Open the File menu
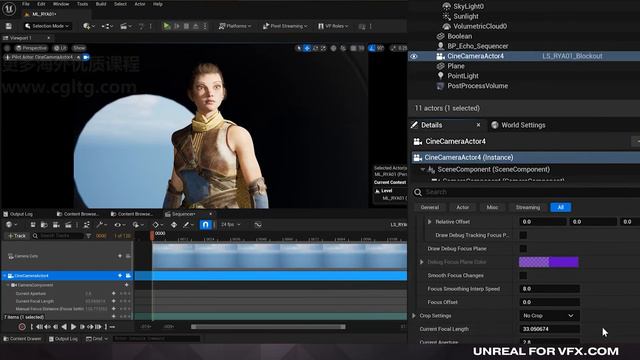640x360 pixels. 26,4
